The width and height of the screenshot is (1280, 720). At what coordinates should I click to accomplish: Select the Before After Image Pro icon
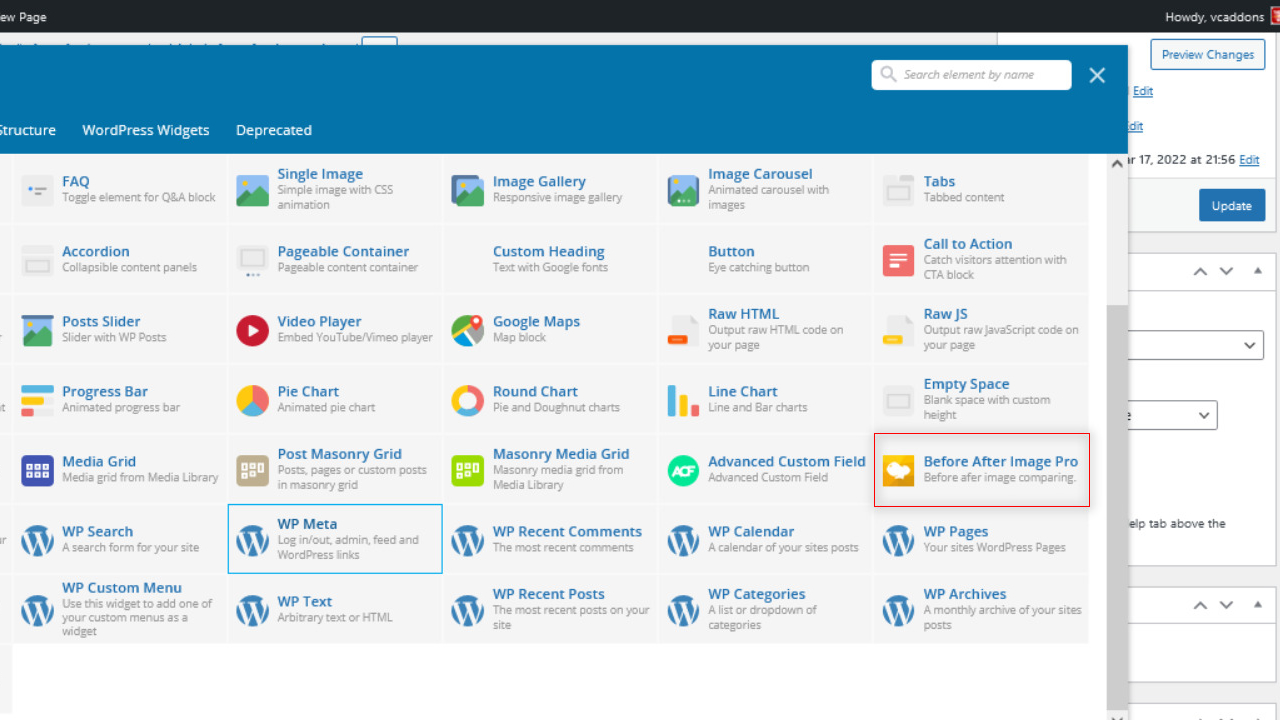(899, 470)
